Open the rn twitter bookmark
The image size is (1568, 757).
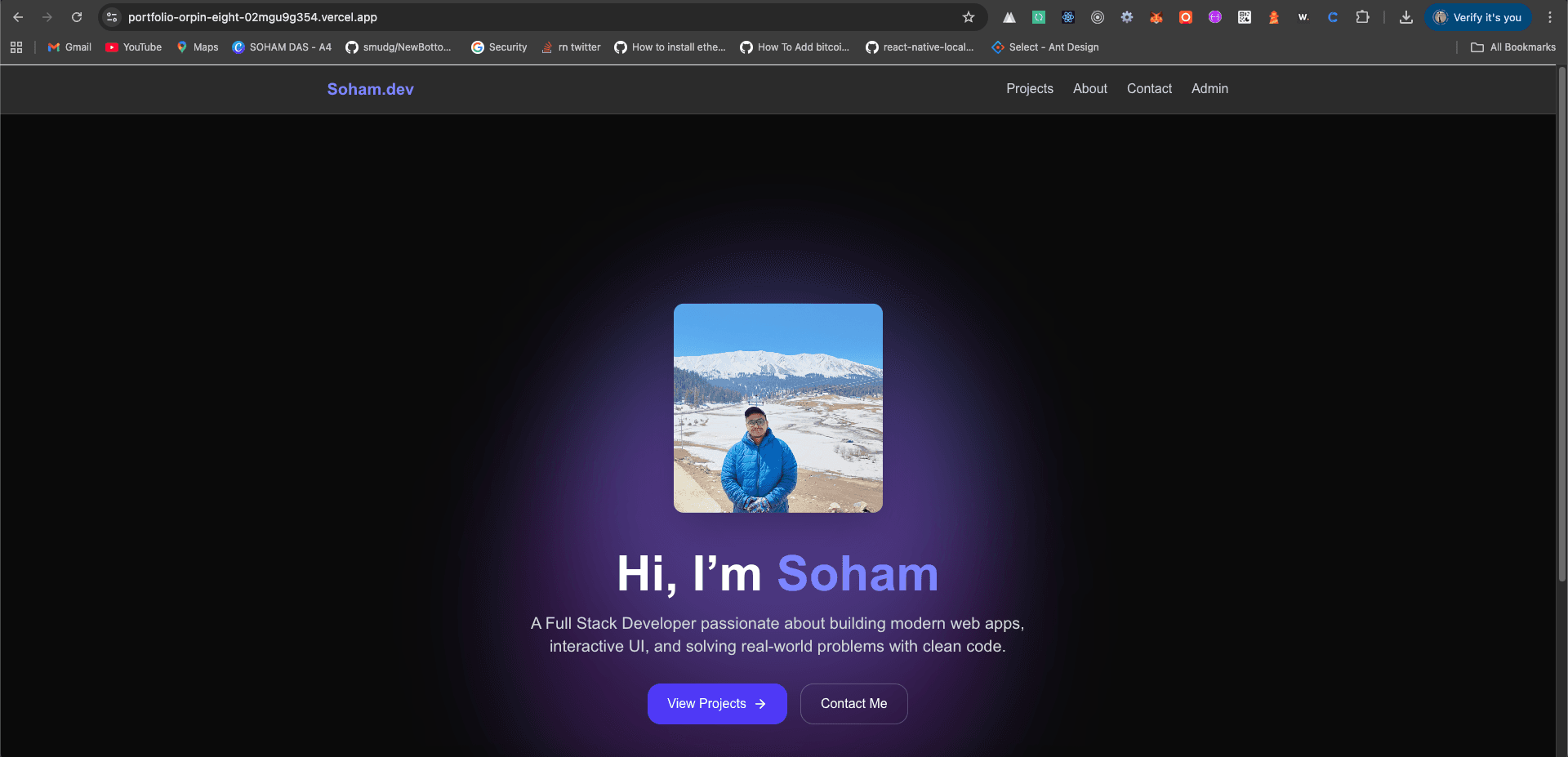click(571, 47)
